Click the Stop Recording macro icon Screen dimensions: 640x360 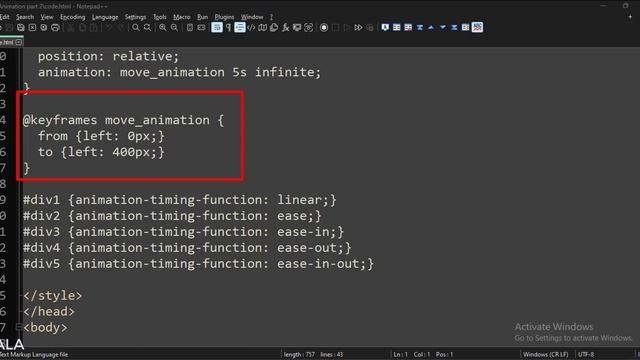click(335, 27)
